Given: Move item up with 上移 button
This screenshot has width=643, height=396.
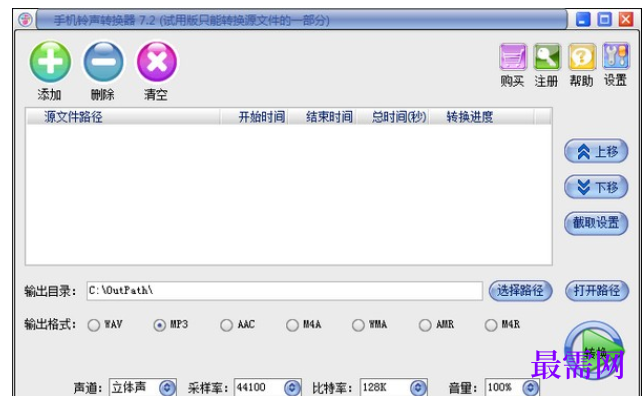Looking at the screenshot, I should (596, 152).
